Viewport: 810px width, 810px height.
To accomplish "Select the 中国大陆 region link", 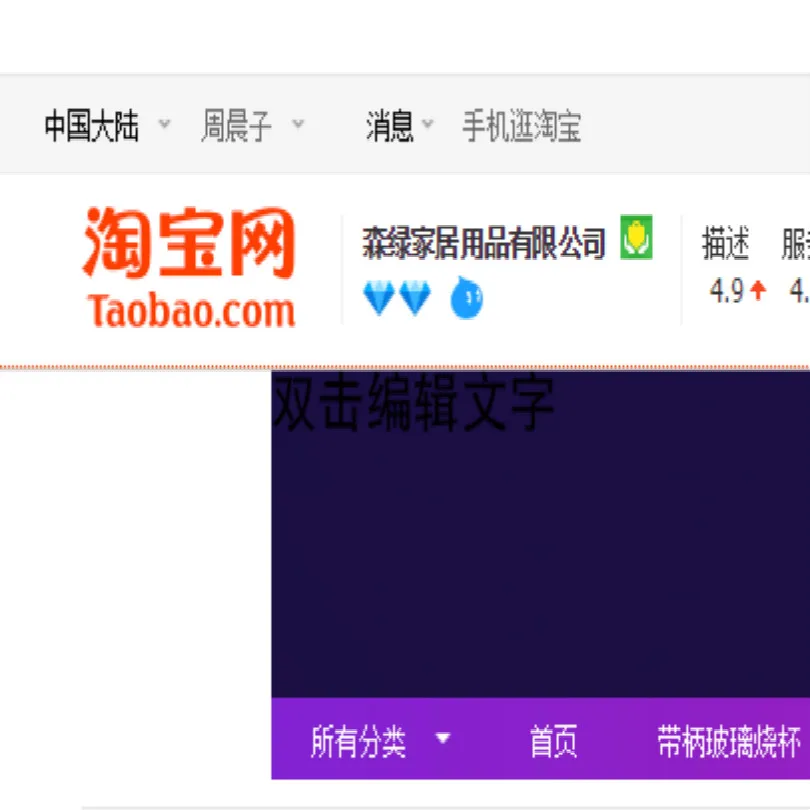I will click(x=91, y=126).
